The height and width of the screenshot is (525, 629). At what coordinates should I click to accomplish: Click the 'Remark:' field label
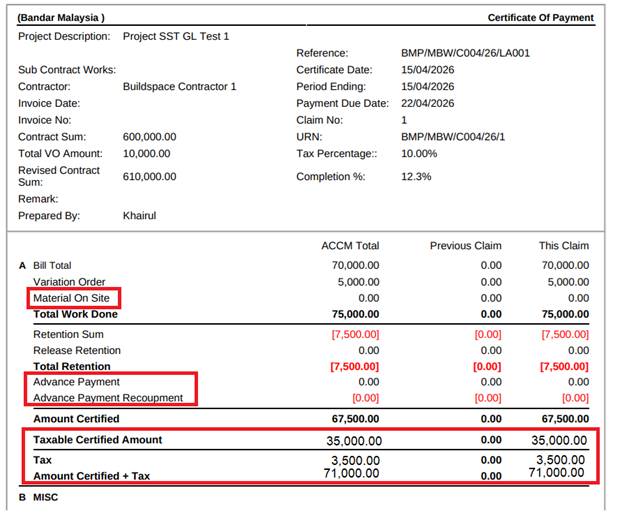click(x=38, y=199)
